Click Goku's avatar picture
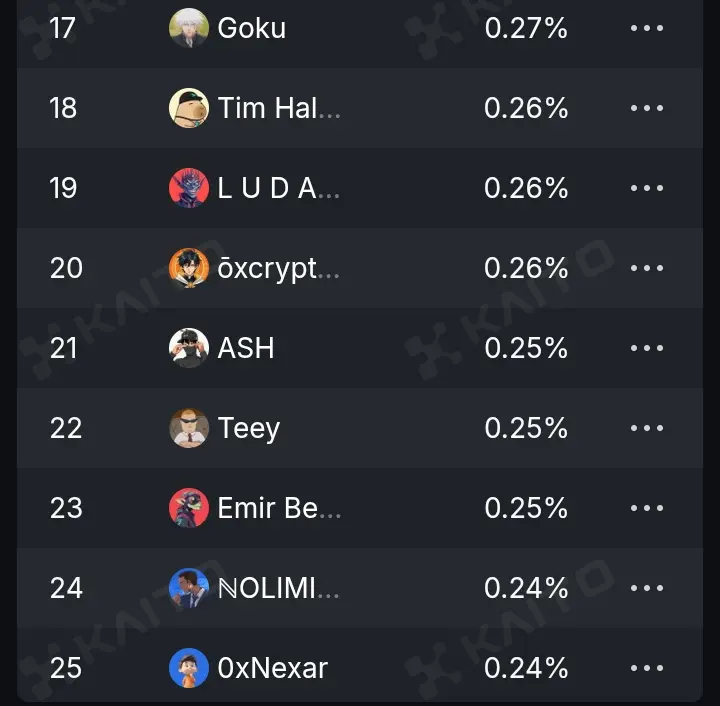The height and width of the screenshot is (706, 720). coord(189,28)
